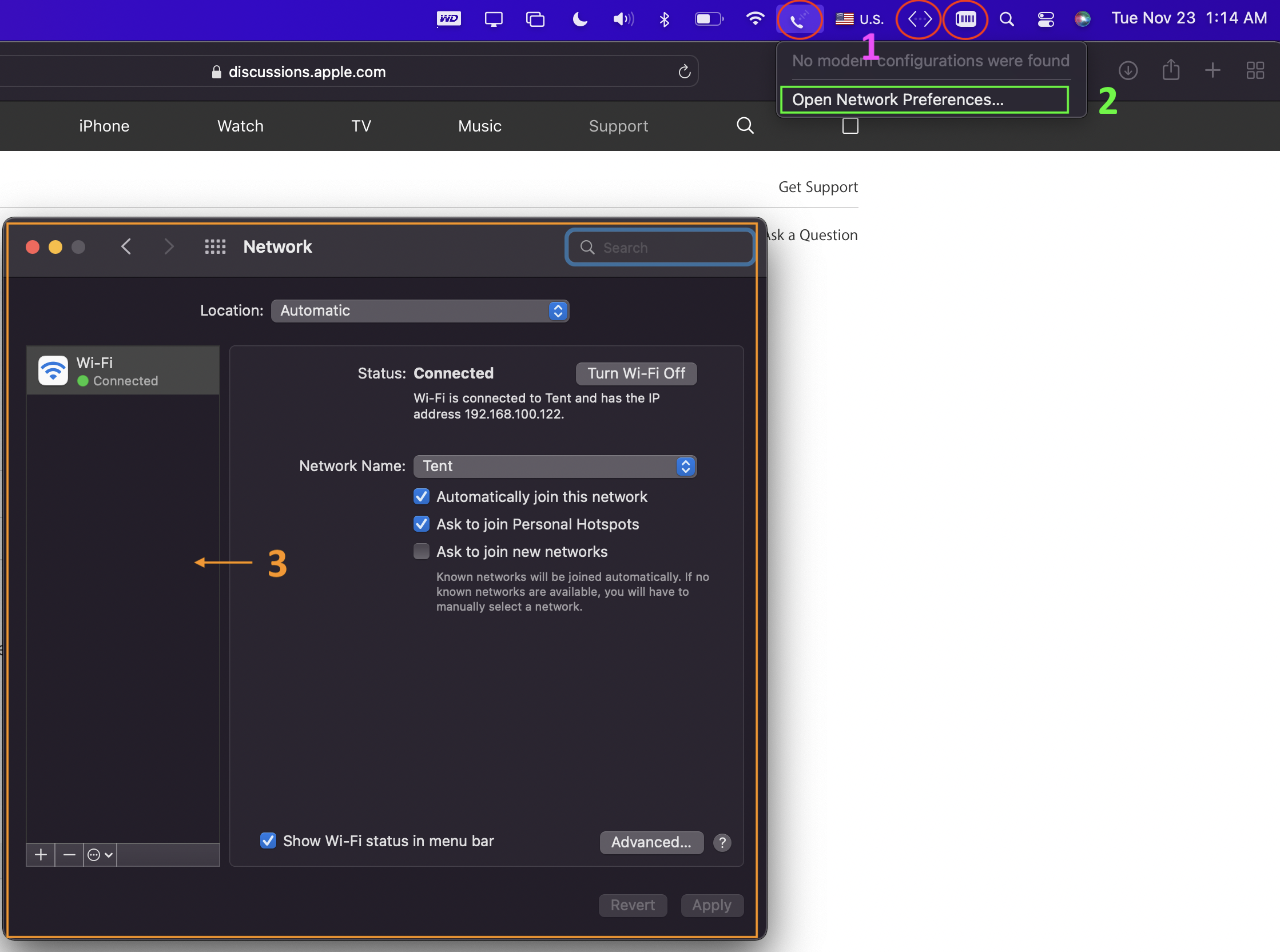This screenshot has width=1280, height=952.
Task: Open Spotlight search in menu bar
Action: (1006, 19)
